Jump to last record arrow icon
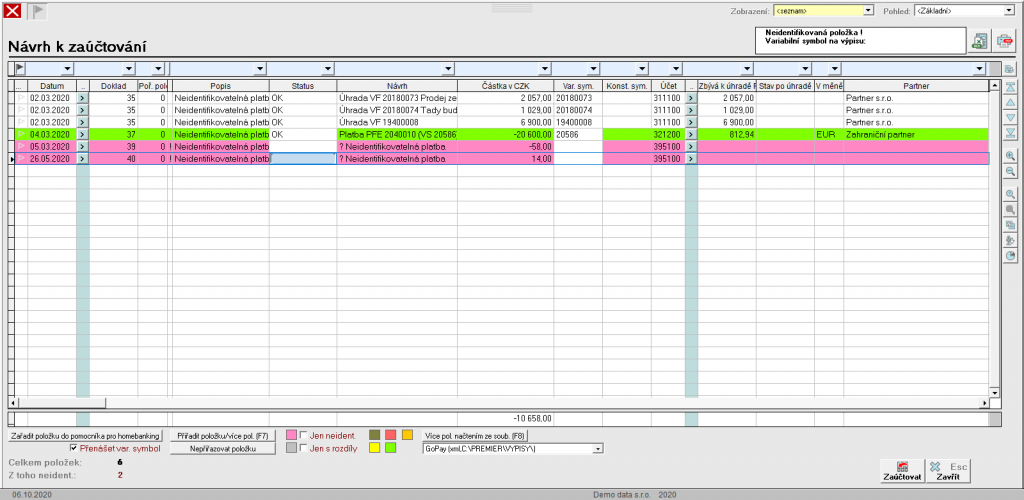The width and height of the screenshot is (1024, 500). (x=1010, y=133)
